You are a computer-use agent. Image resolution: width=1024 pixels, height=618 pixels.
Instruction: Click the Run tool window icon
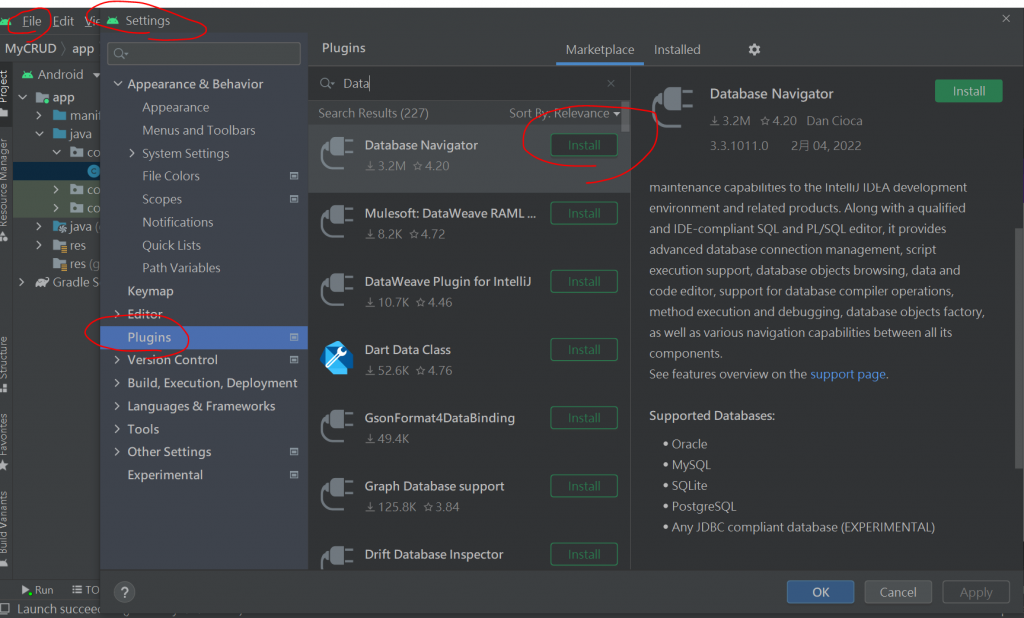26,590
